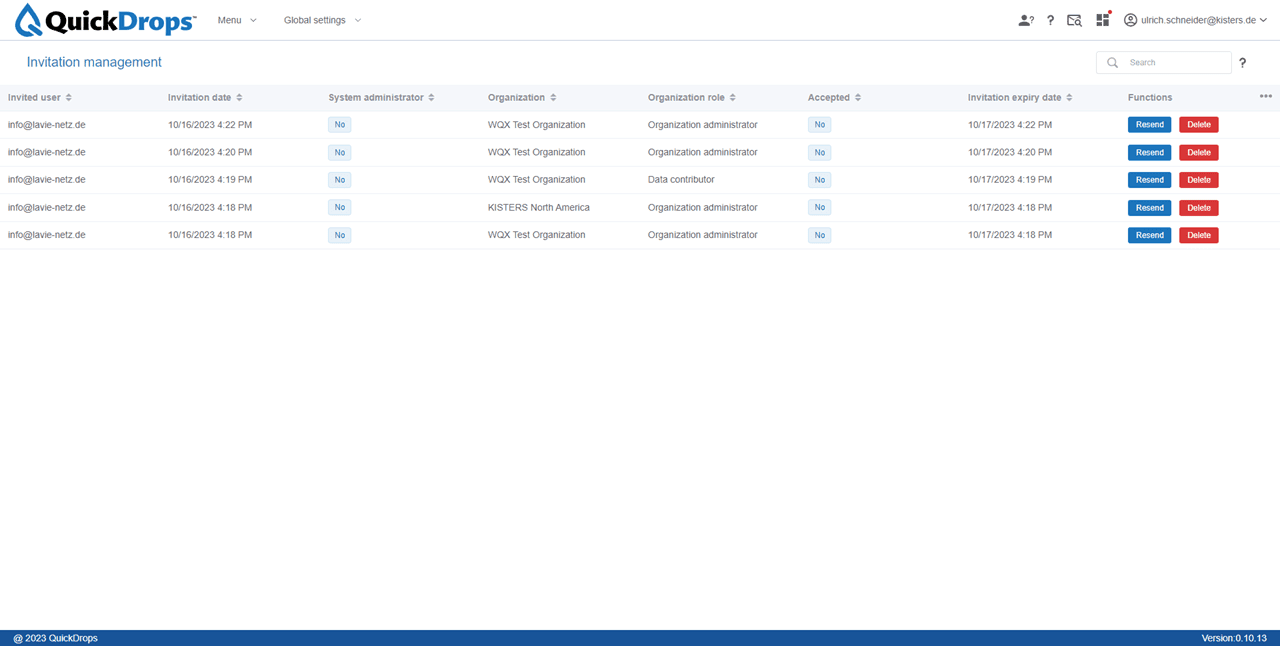Click the Version:0.10.13 footer text

coord(1234,638)
